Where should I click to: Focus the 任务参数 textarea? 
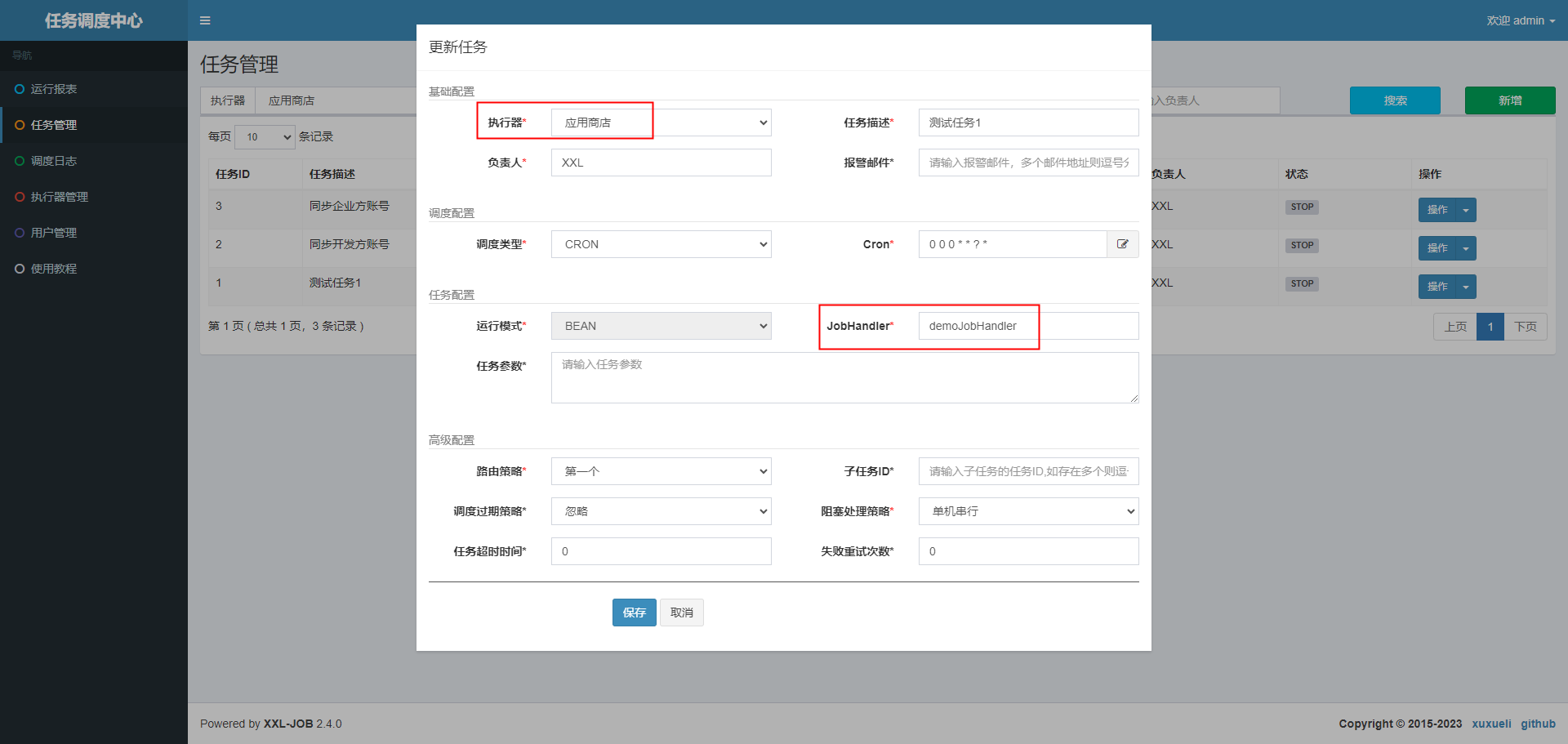click(x=845, y=377)
